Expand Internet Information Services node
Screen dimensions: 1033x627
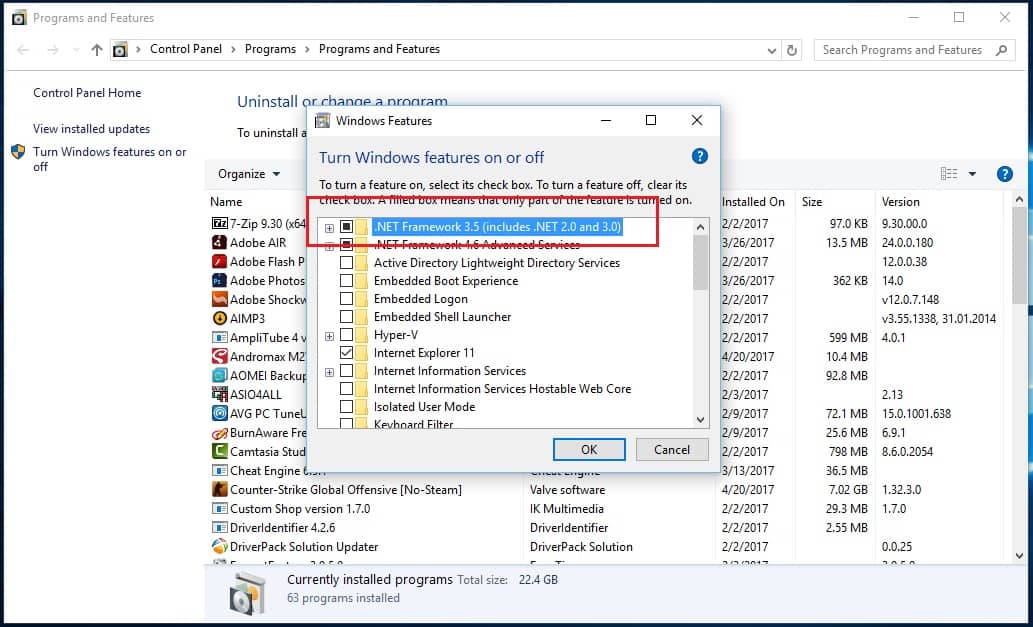tap(329, 372)
